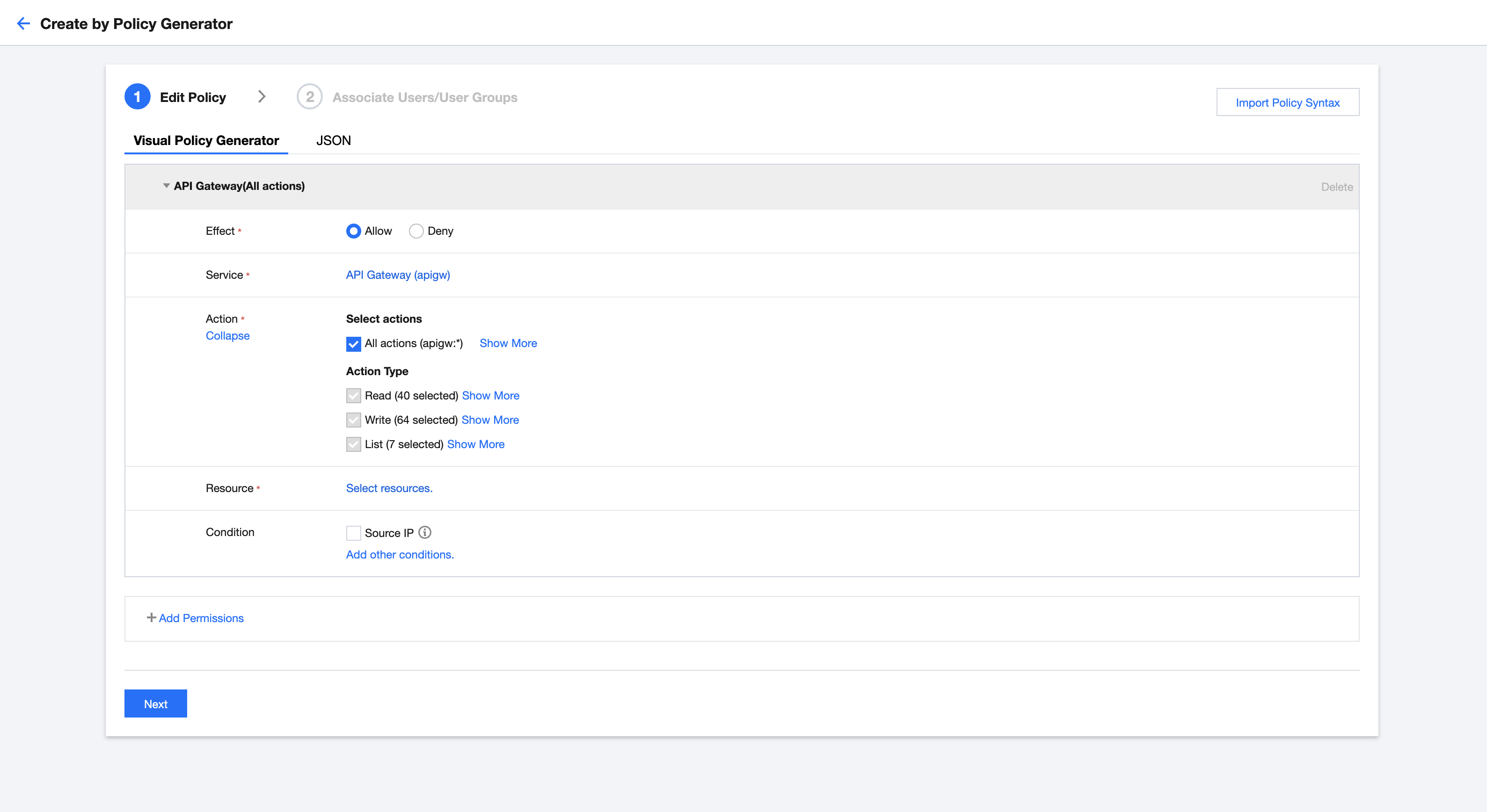Click the plus icon for Add Permissions
1487x812 pixels.
click(x=151, y=617)
